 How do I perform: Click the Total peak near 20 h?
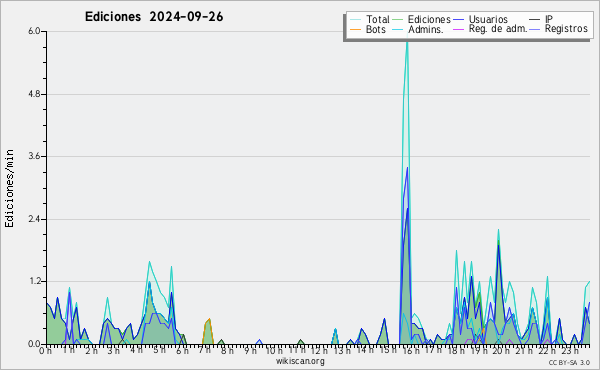(x=498, y=230)
